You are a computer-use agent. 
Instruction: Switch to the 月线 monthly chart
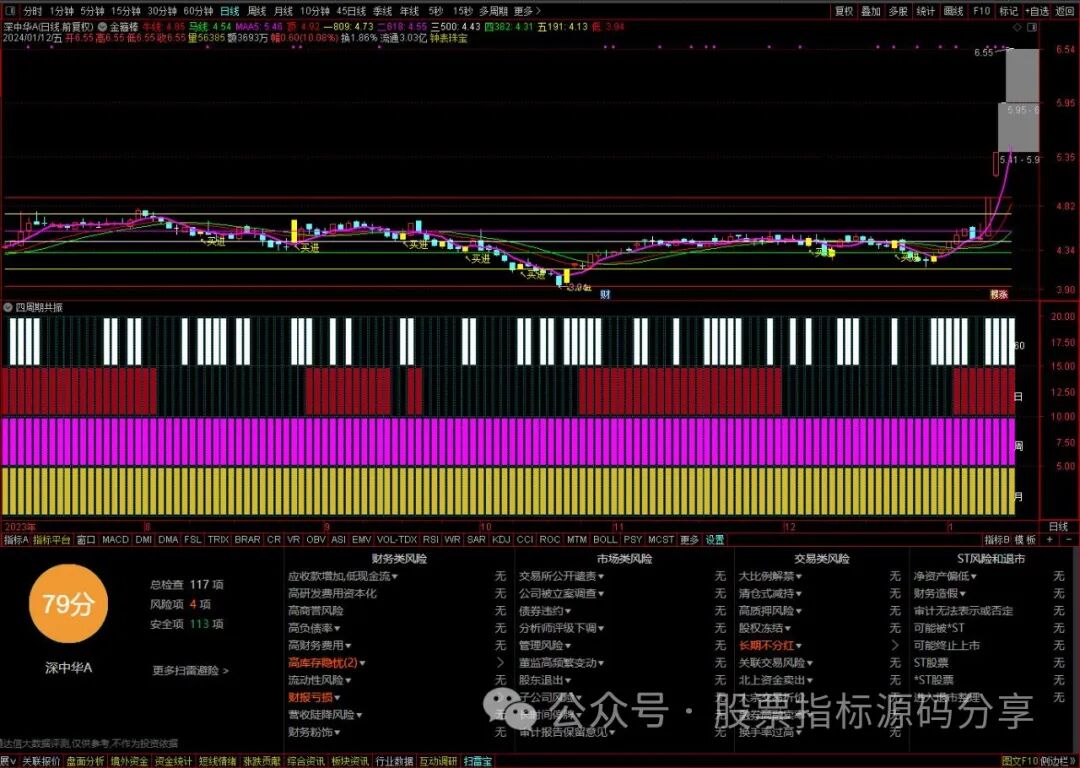click(x=283, y=11)
